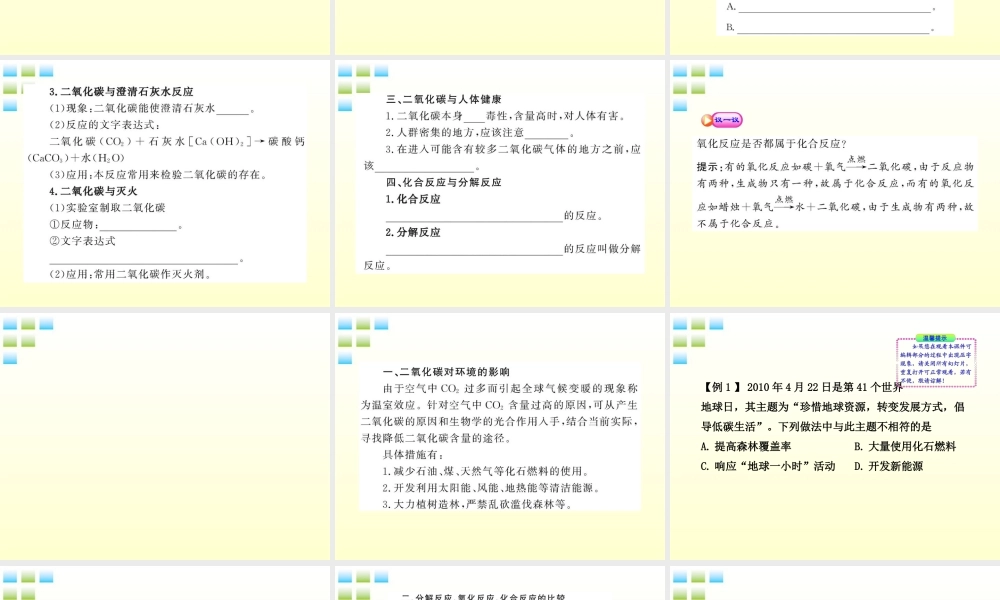Click the blank after 人群密集的地方,应该注意
This screenshot has height=600, width=1000.
pos(545,134)
